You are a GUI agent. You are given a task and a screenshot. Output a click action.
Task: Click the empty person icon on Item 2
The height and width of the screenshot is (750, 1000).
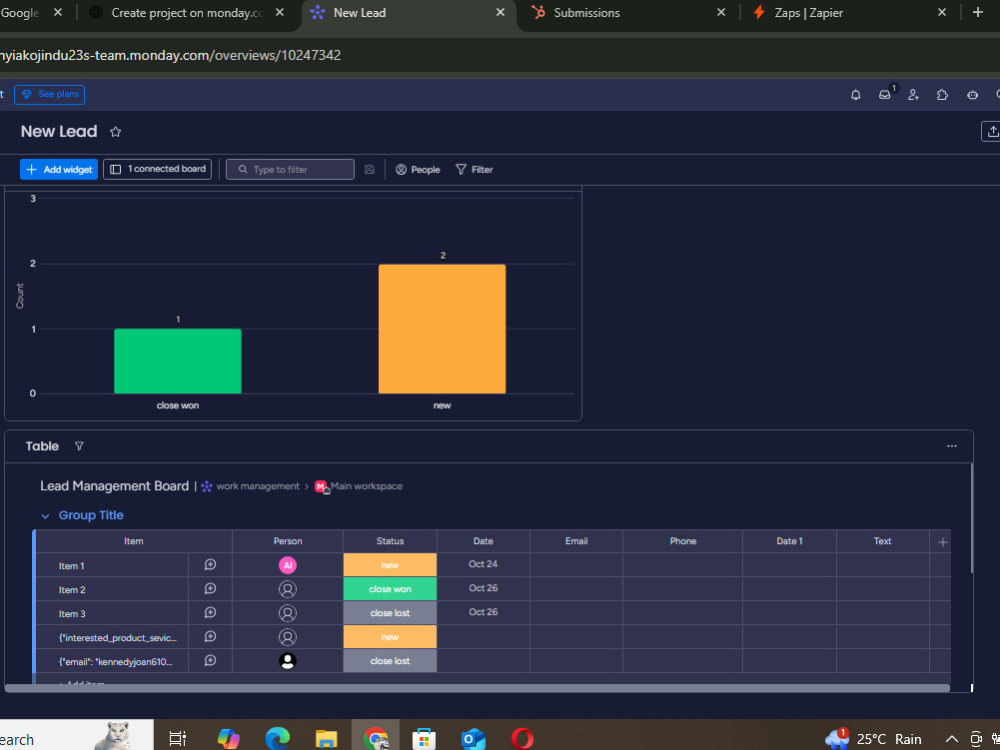click(288, 589)
